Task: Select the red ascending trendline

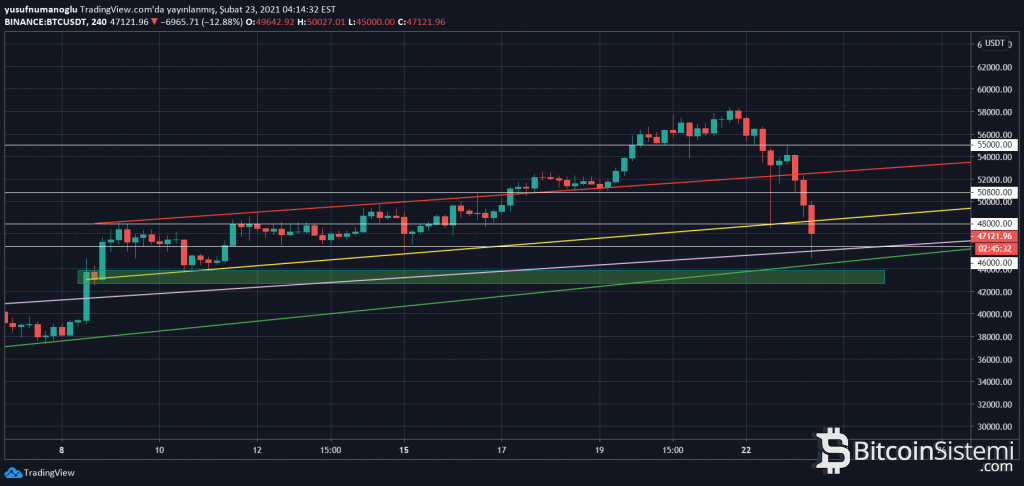Action: (x=532, y=193)
